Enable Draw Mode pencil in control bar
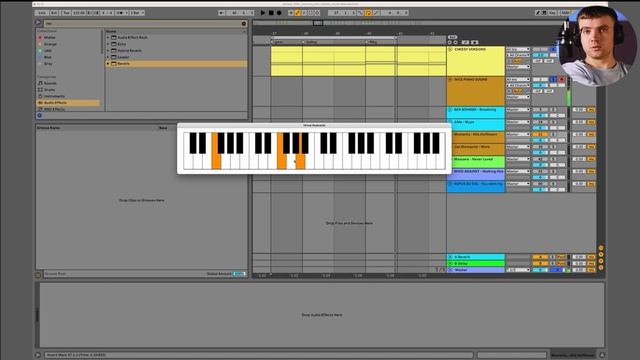 (538, 13)
